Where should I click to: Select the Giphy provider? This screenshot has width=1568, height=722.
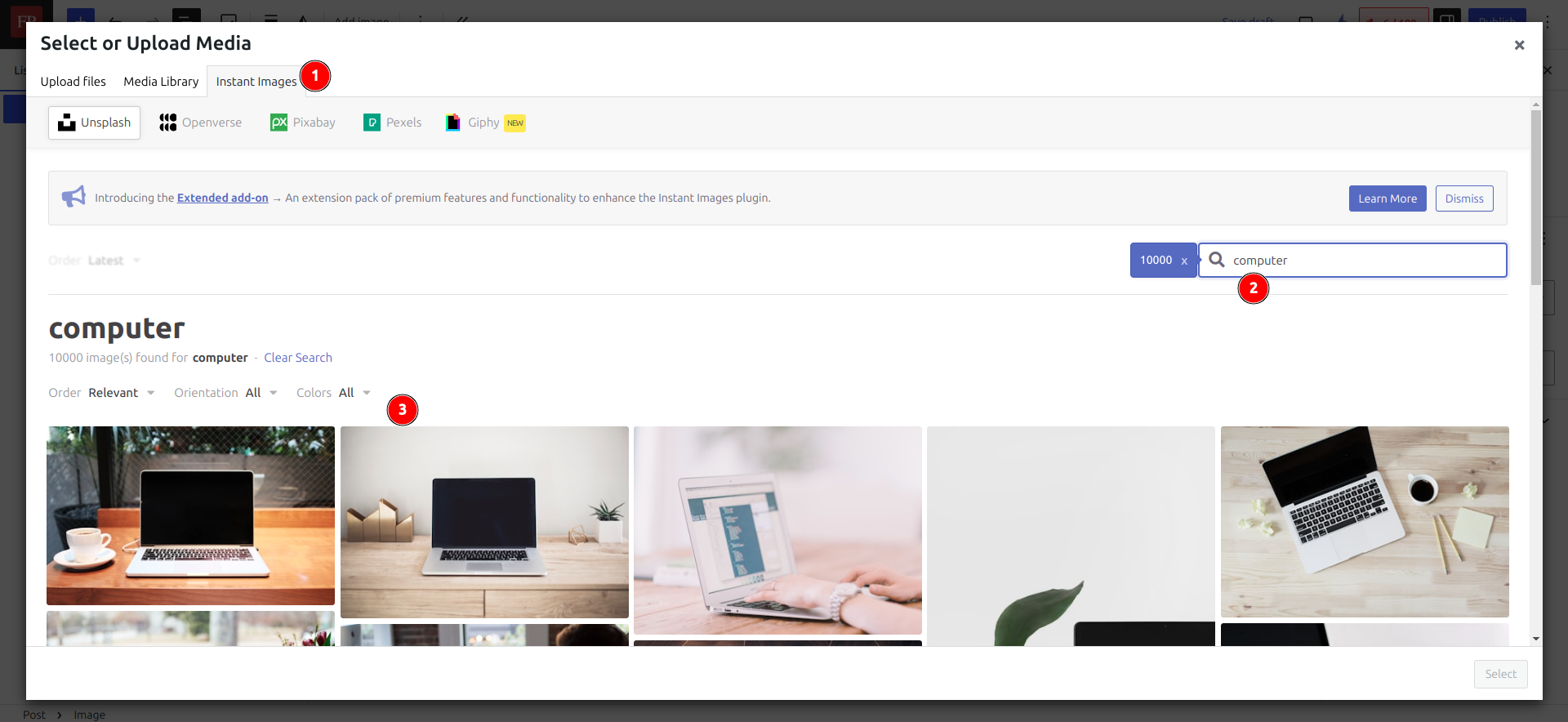[x=485, y=123]
